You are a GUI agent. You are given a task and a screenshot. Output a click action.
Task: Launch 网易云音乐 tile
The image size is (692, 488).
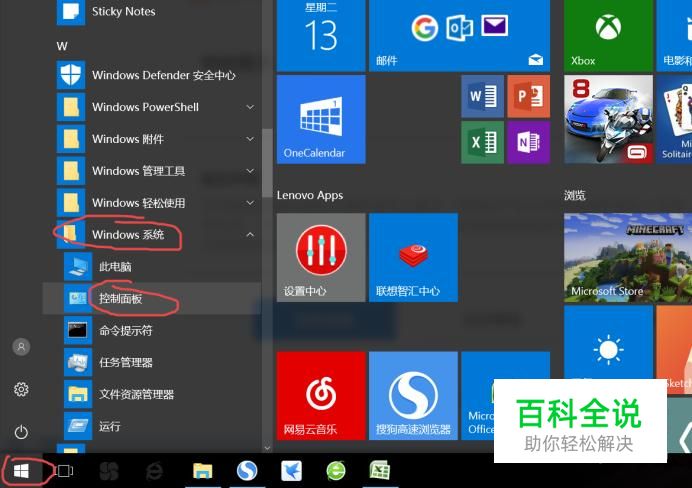click(x=321, y=396)
